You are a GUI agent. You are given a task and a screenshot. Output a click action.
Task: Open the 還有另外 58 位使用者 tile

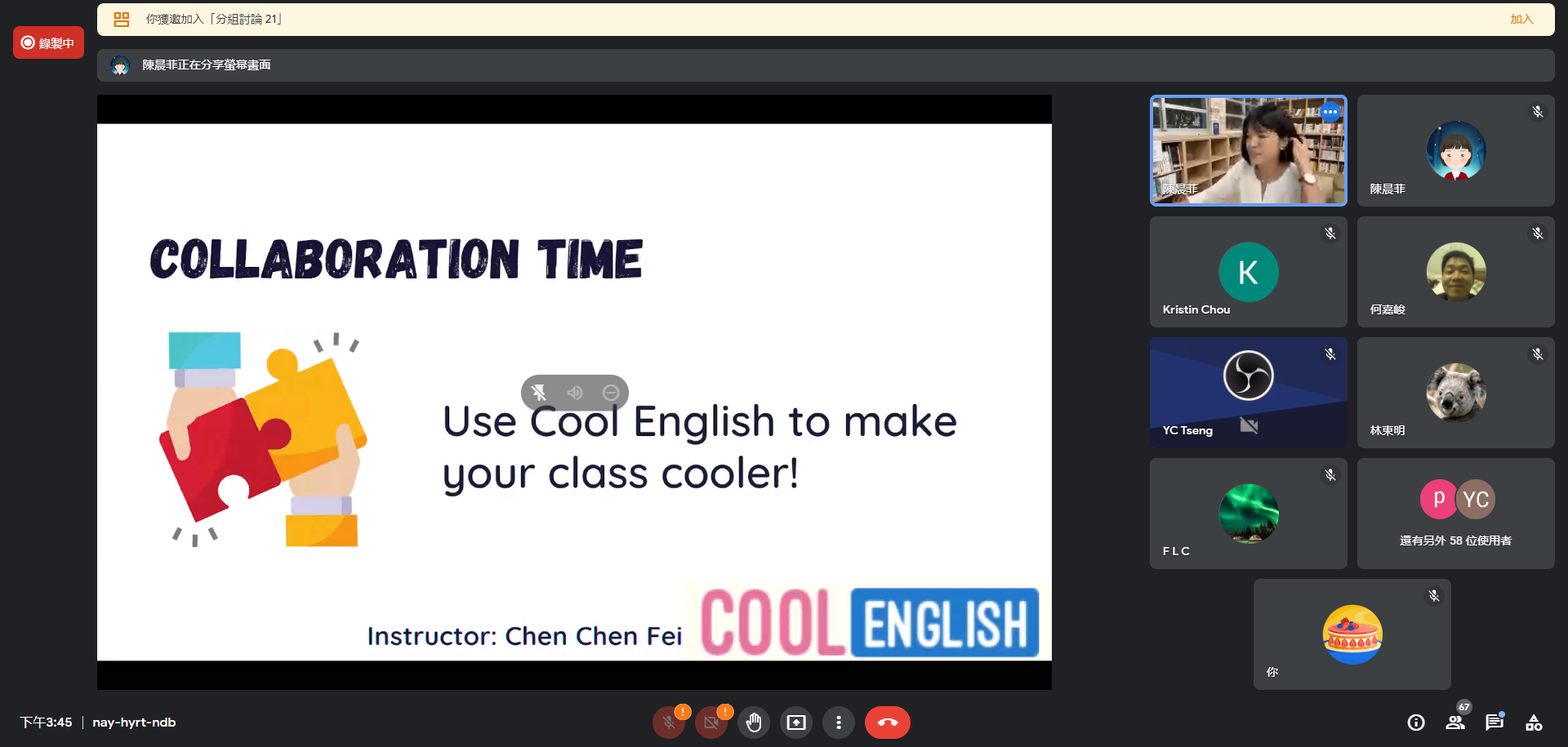(x=1455, y=514)
